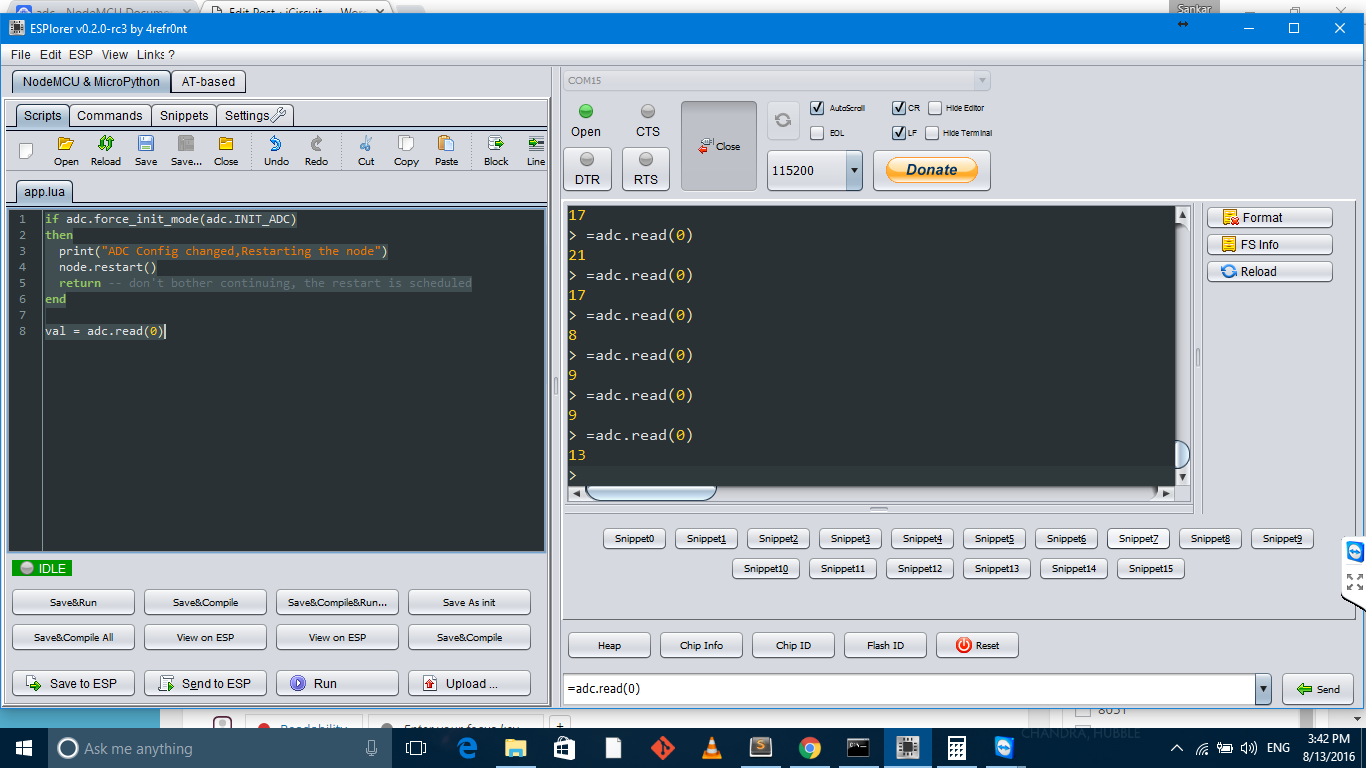Screen dimensions: 1366x772
Task: Click the Chip Info button
Action: [701, 645]
